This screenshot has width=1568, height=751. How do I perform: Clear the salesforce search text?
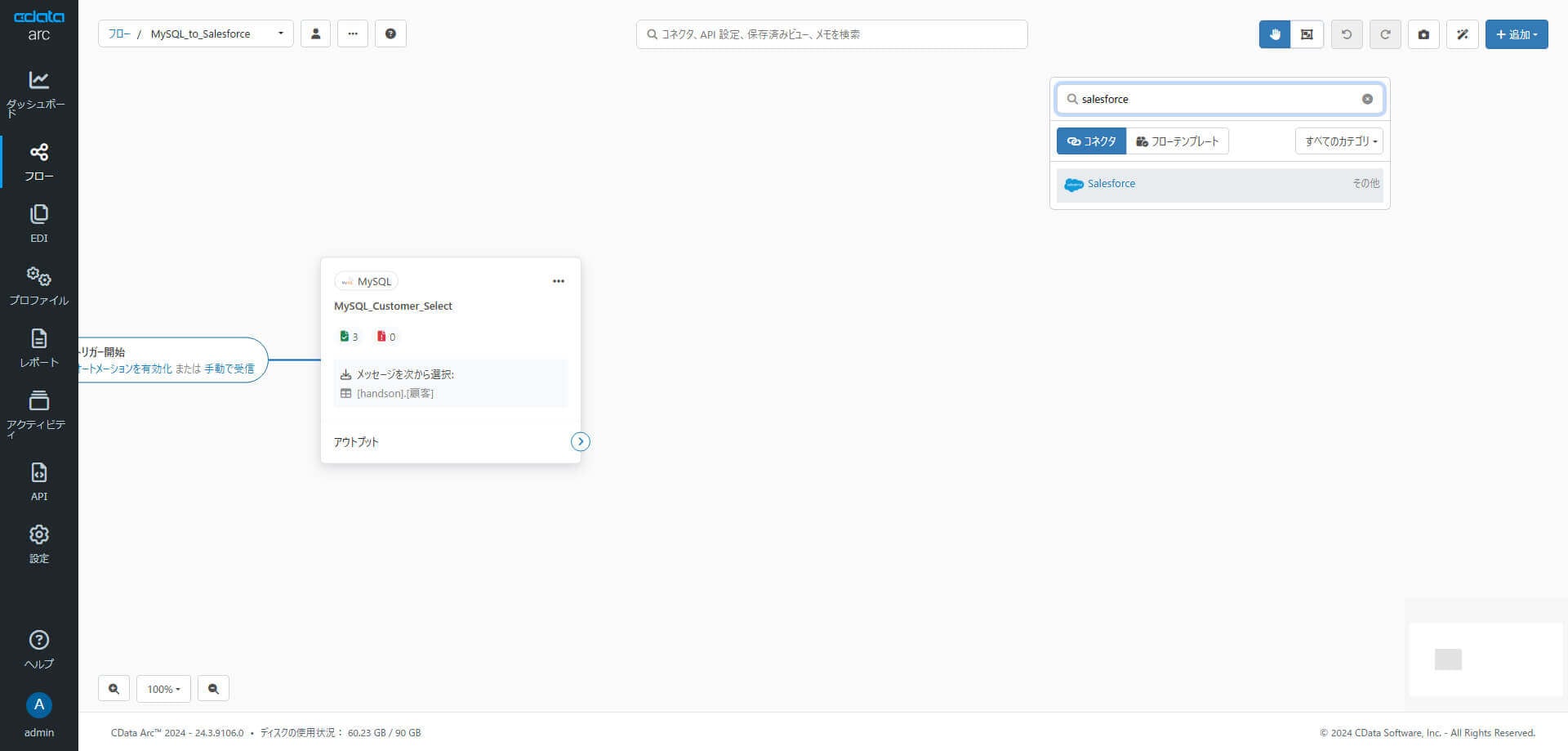click(x=1367, y=99)
